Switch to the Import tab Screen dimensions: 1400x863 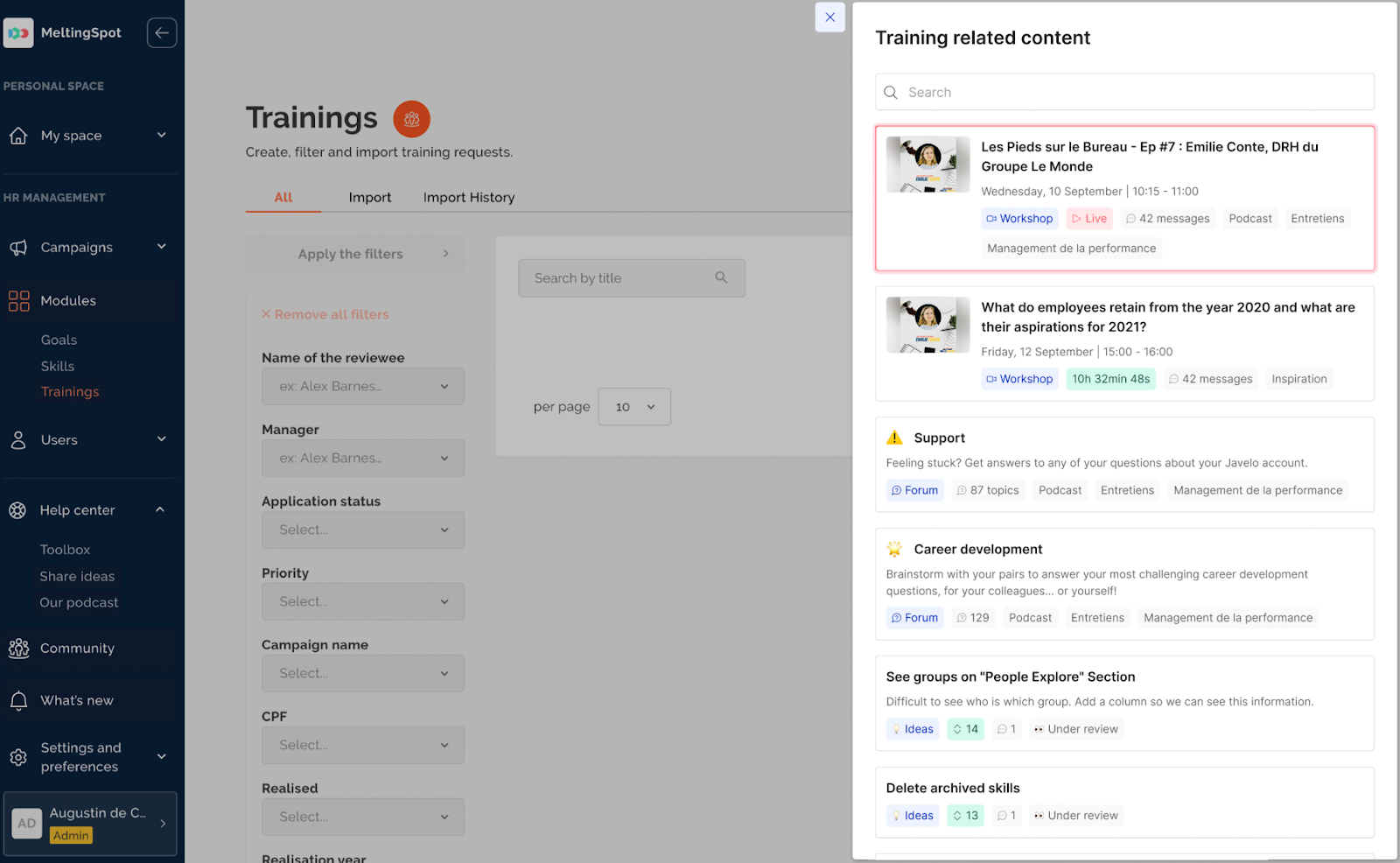point(369,198)
